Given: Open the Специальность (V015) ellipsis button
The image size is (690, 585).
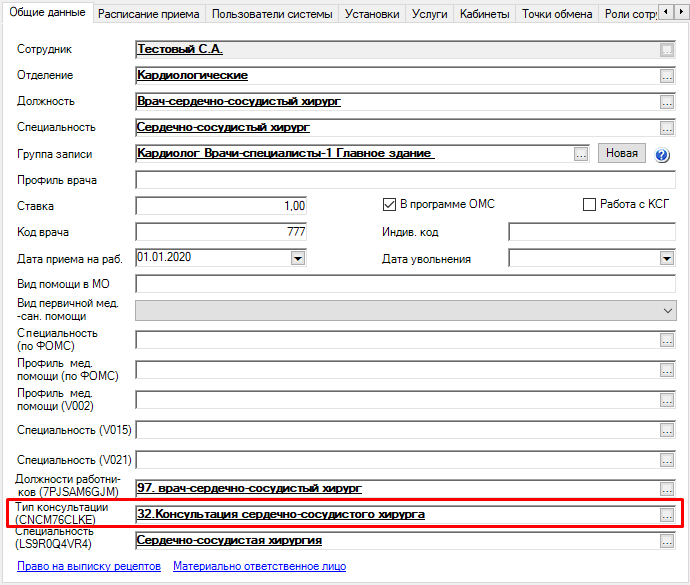Looking at the screenshot, I should pyautogui.click(x=667, y=430).
